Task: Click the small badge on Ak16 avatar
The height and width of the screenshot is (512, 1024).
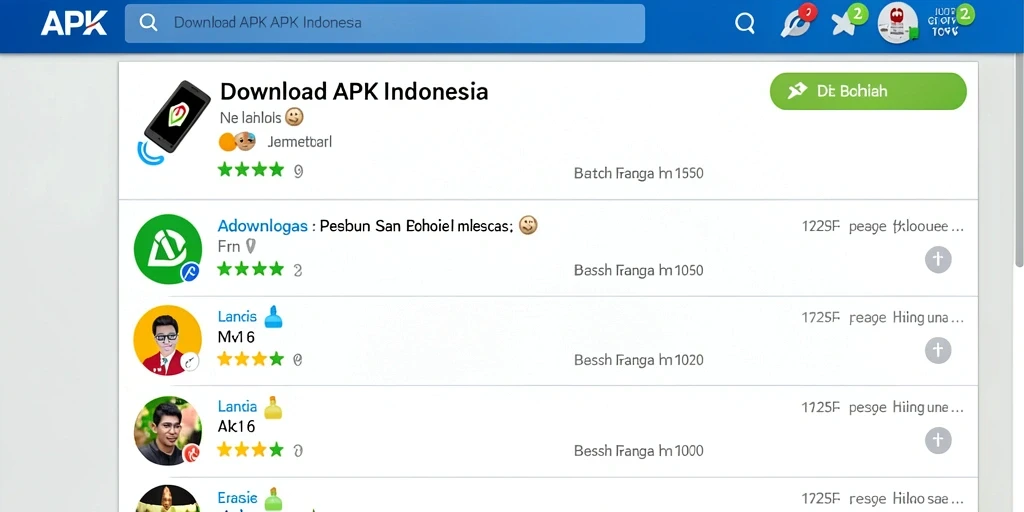Action: pyautogui.click(x=191, y=453)
